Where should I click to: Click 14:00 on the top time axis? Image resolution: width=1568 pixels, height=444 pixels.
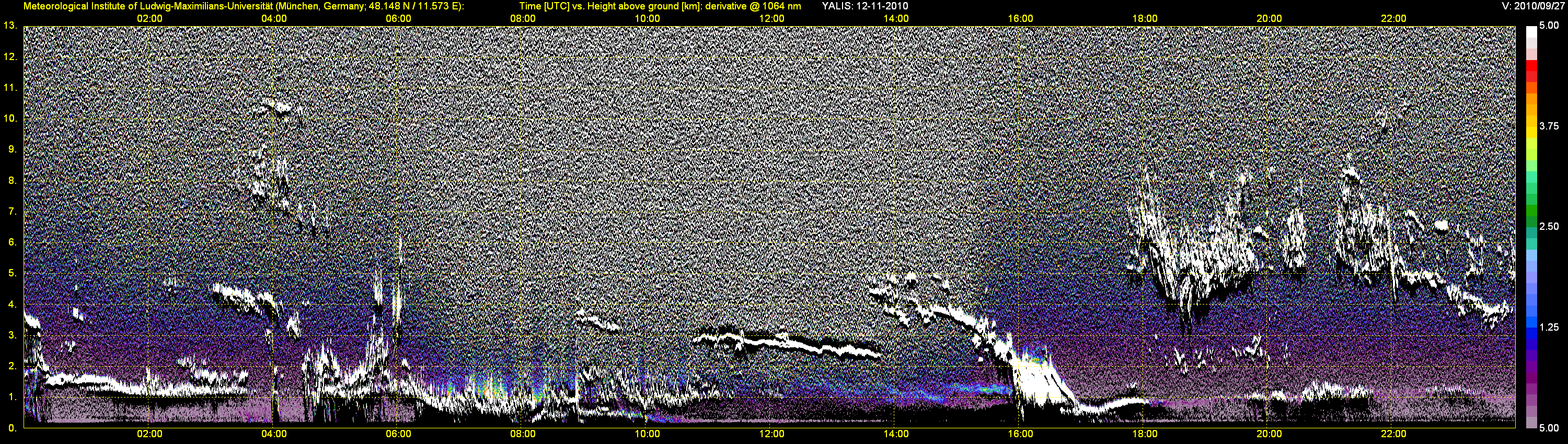(x=896, y=18)
